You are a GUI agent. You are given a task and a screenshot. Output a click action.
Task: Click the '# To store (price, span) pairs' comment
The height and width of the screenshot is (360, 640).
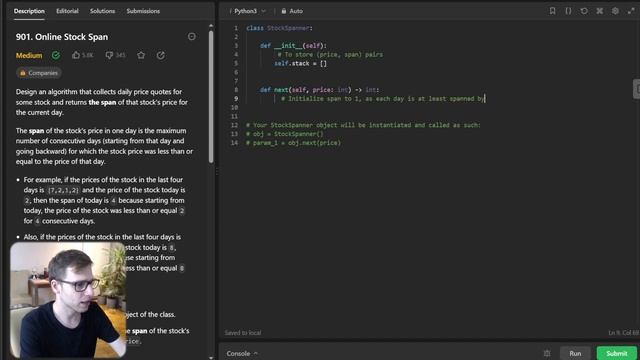(330, 55)
